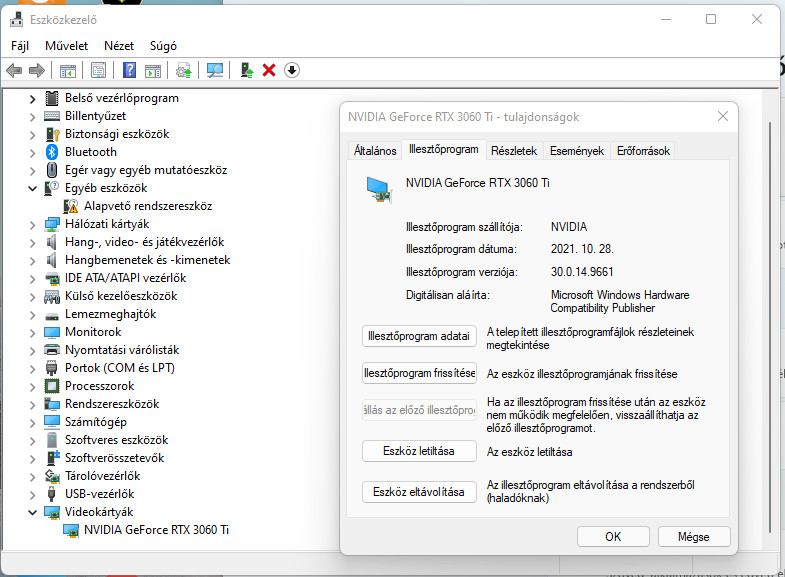This screenshot has width=785, height=577.
Task: Collapse the Egyéb eszközök node
Action: [32, 188]
